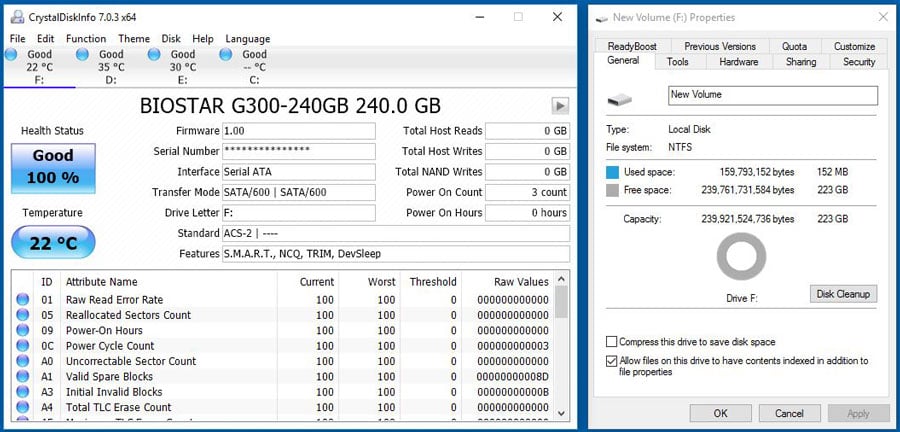
Task: Close the Properties dialog
Action: [883, 17]
